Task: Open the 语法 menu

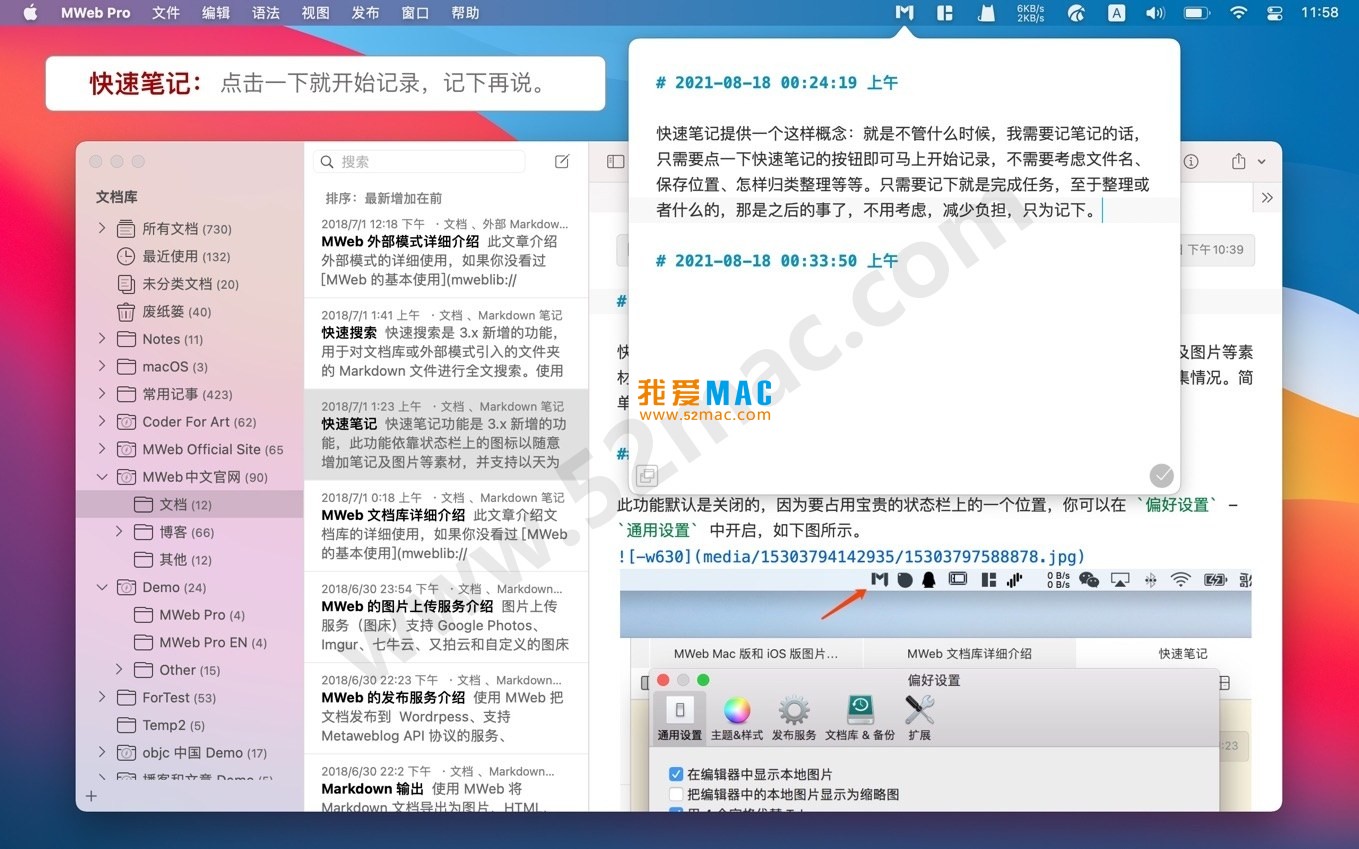Action: coord(266,13)
